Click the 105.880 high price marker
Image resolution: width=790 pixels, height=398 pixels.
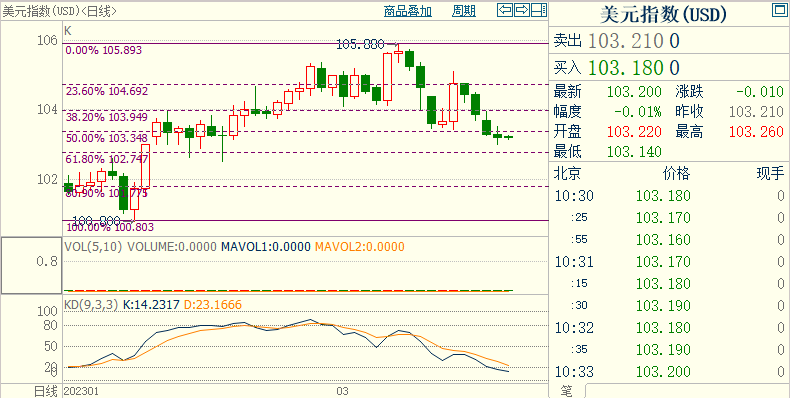[360, 44]
